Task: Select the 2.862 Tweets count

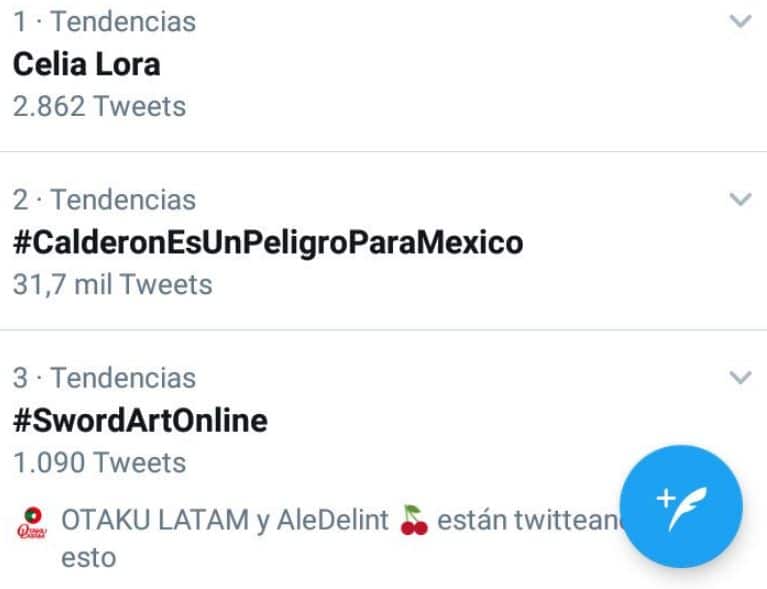Action: [99, 106]
